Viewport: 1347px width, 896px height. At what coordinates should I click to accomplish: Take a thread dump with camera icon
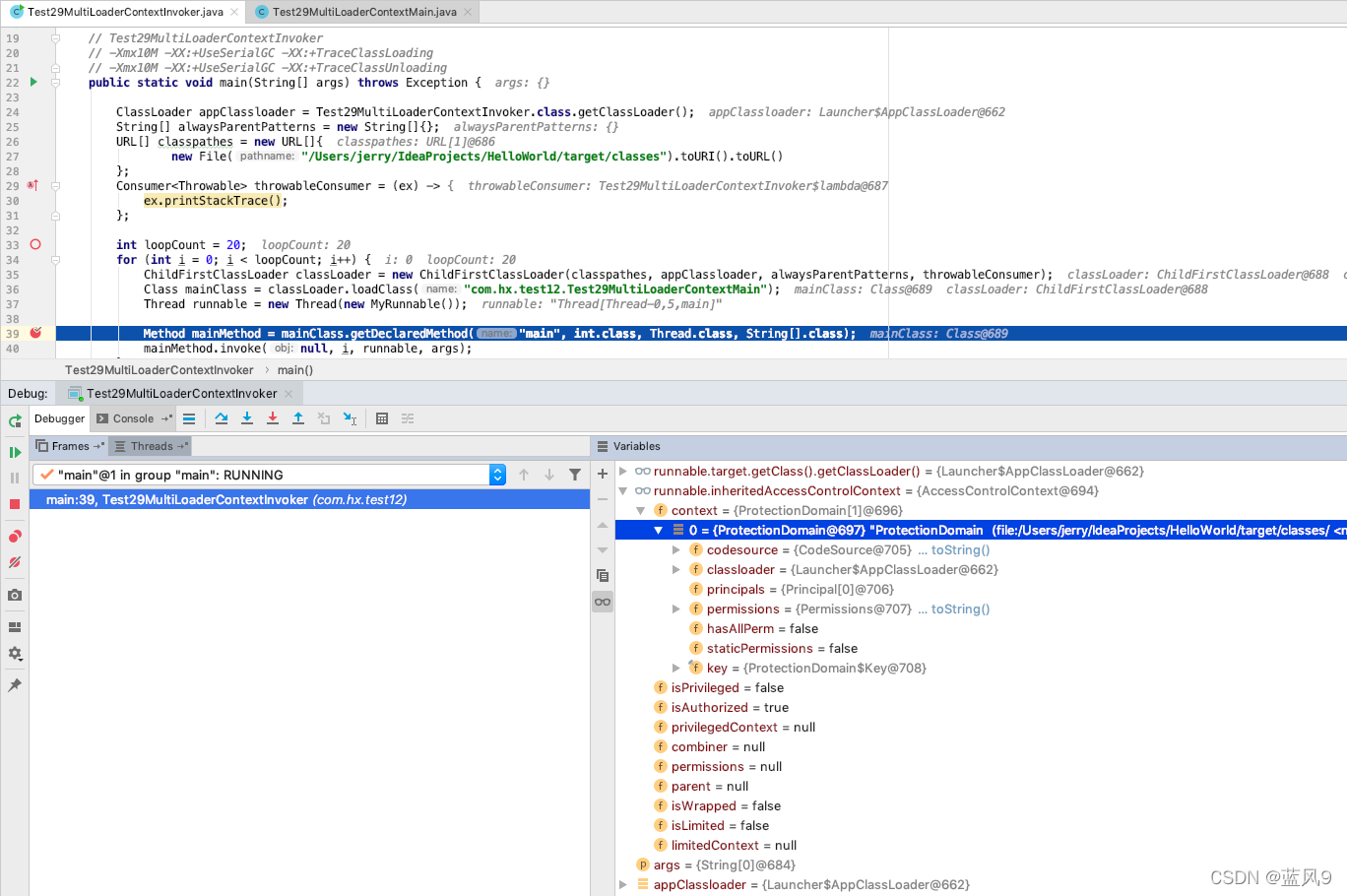tap(15, 595)
